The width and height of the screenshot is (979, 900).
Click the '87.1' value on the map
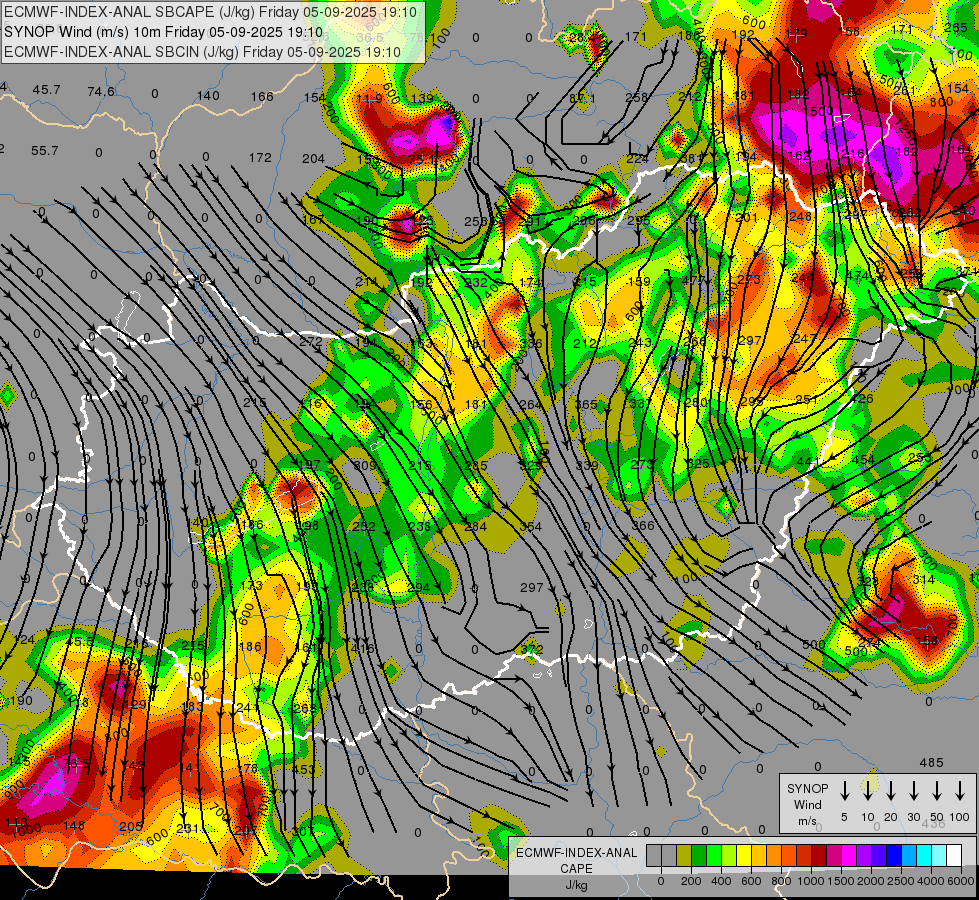pyautogui.click(x=583, y=99)
